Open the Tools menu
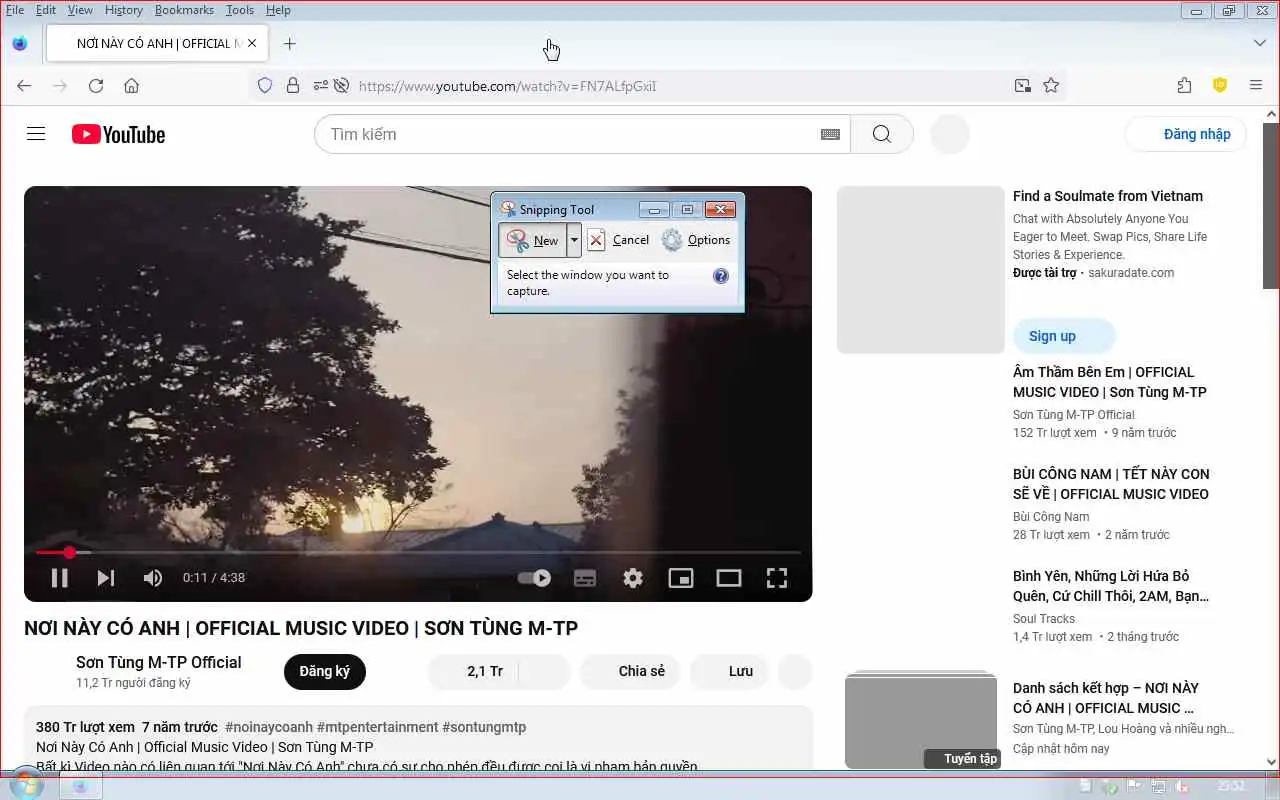The width and height of the screenshot is (1280, 800). point(240,10)
